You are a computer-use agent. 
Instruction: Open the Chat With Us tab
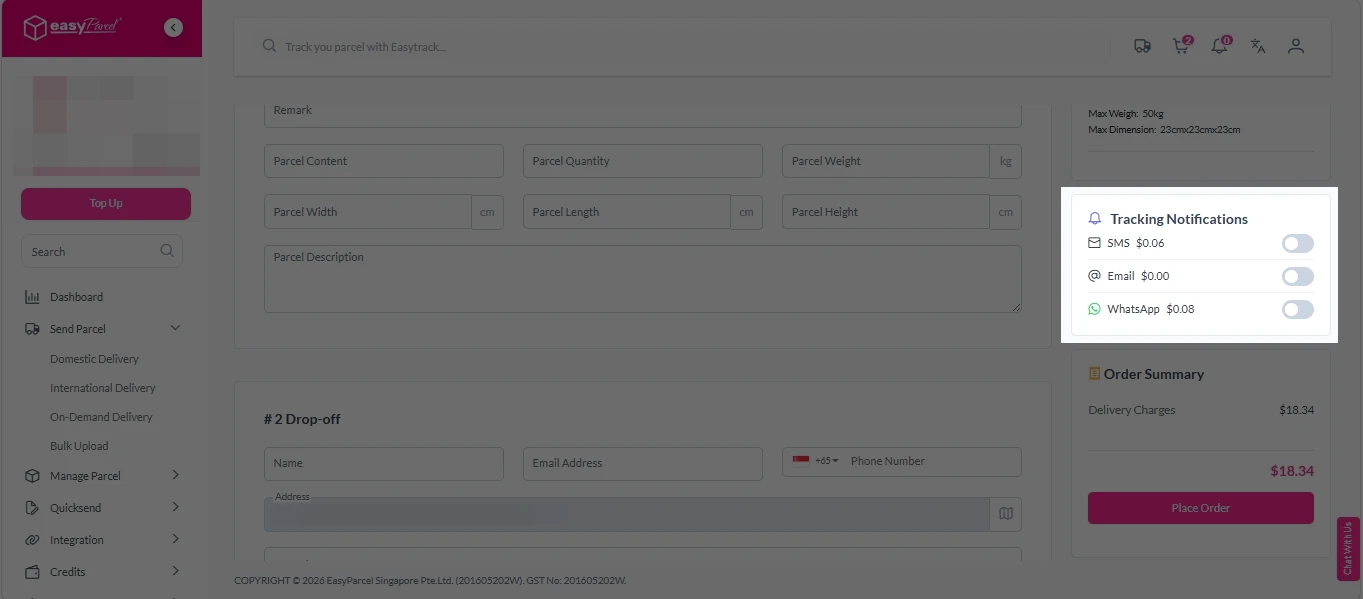1347,546
